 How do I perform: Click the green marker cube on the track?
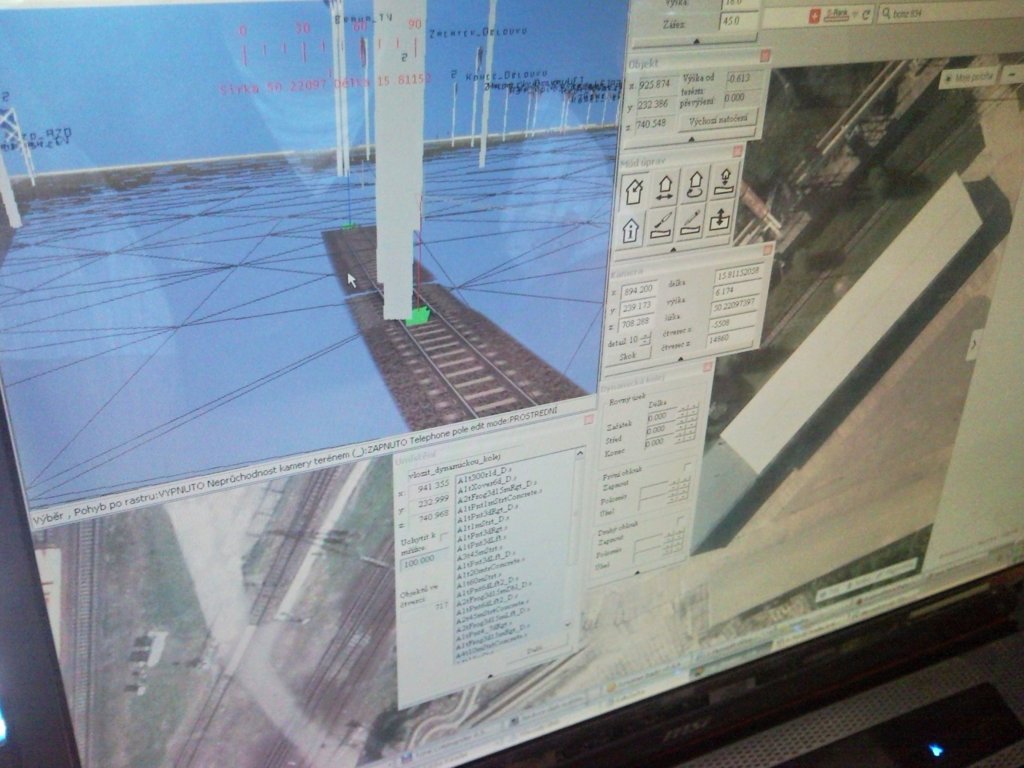click(x=417, y=317)
